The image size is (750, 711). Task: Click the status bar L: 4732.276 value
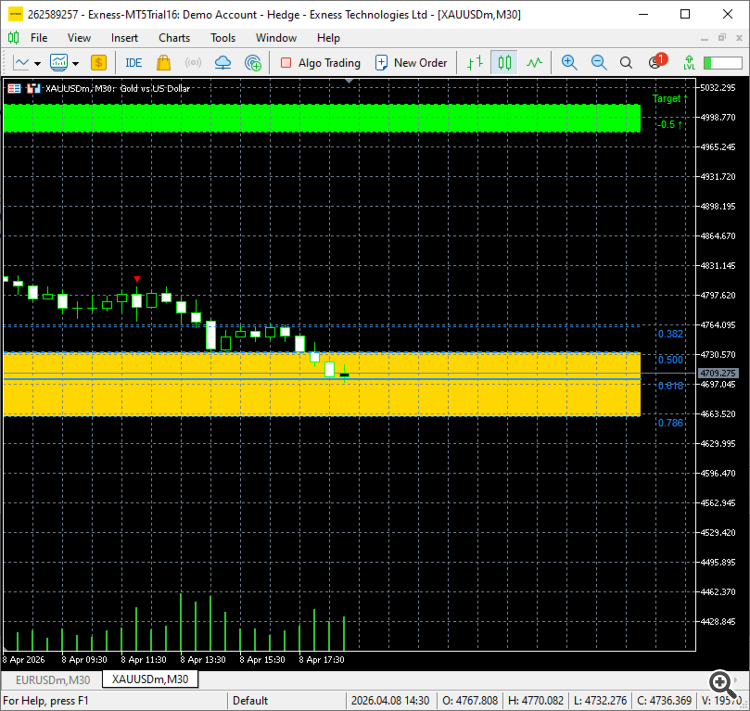(x=600, y=701)
